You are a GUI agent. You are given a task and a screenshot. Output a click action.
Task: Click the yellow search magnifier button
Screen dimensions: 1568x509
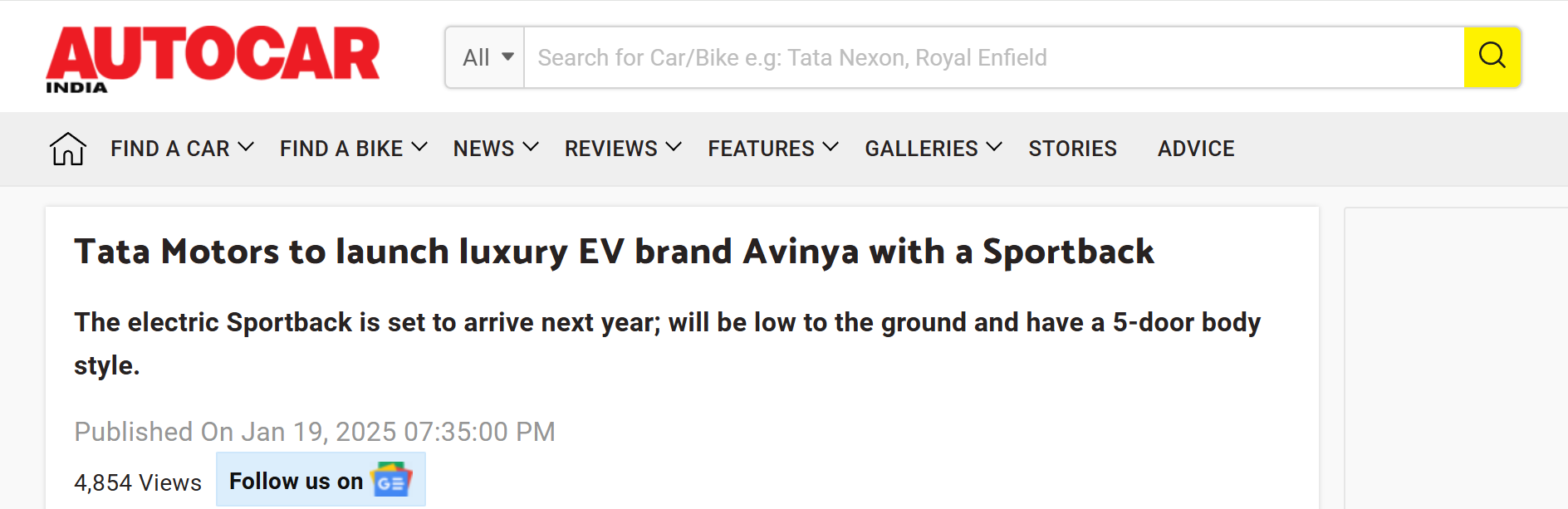pos(1492,57)
